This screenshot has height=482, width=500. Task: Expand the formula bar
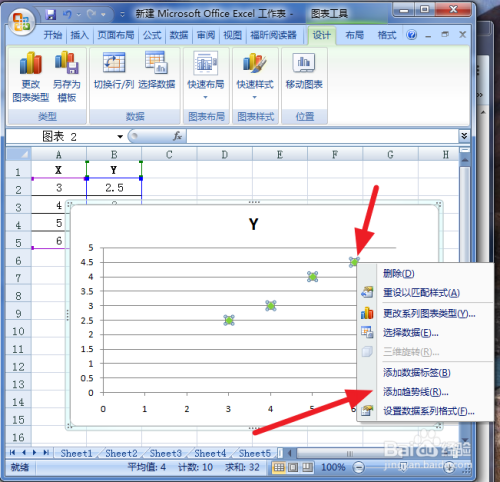(464, 136)
